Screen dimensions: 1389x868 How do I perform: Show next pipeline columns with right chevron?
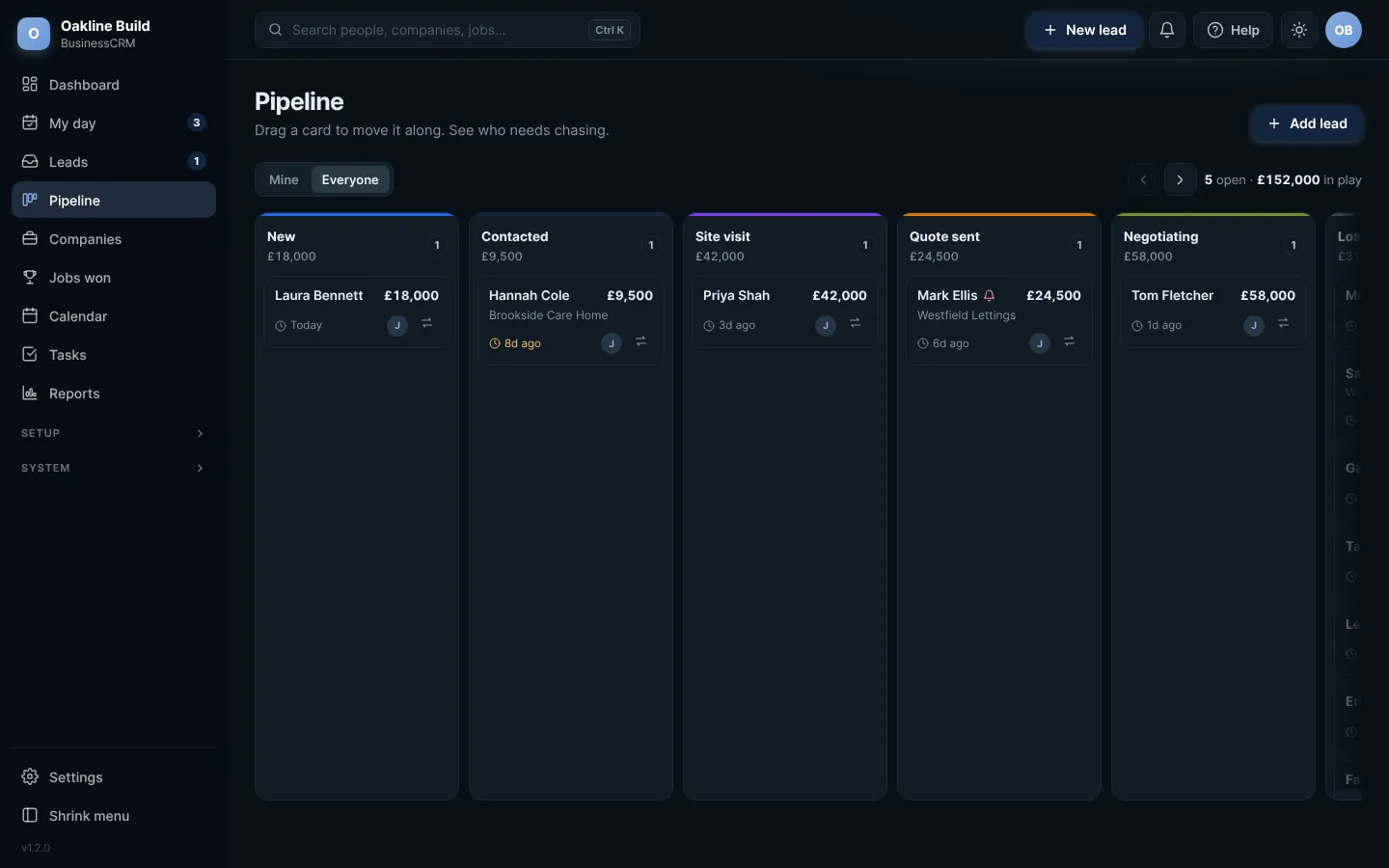[1180, 179]
